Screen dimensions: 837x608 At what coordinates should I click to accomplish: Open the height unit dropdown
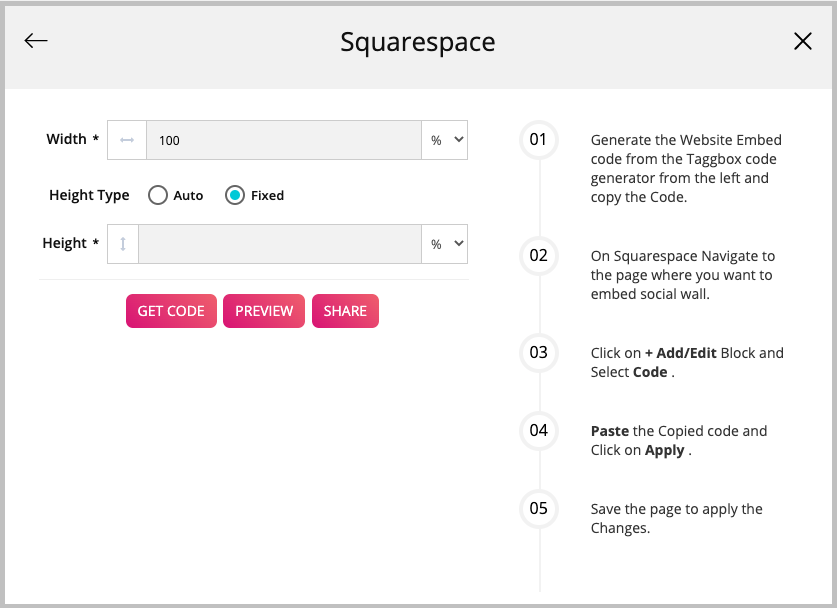click(x=444, y=243)
